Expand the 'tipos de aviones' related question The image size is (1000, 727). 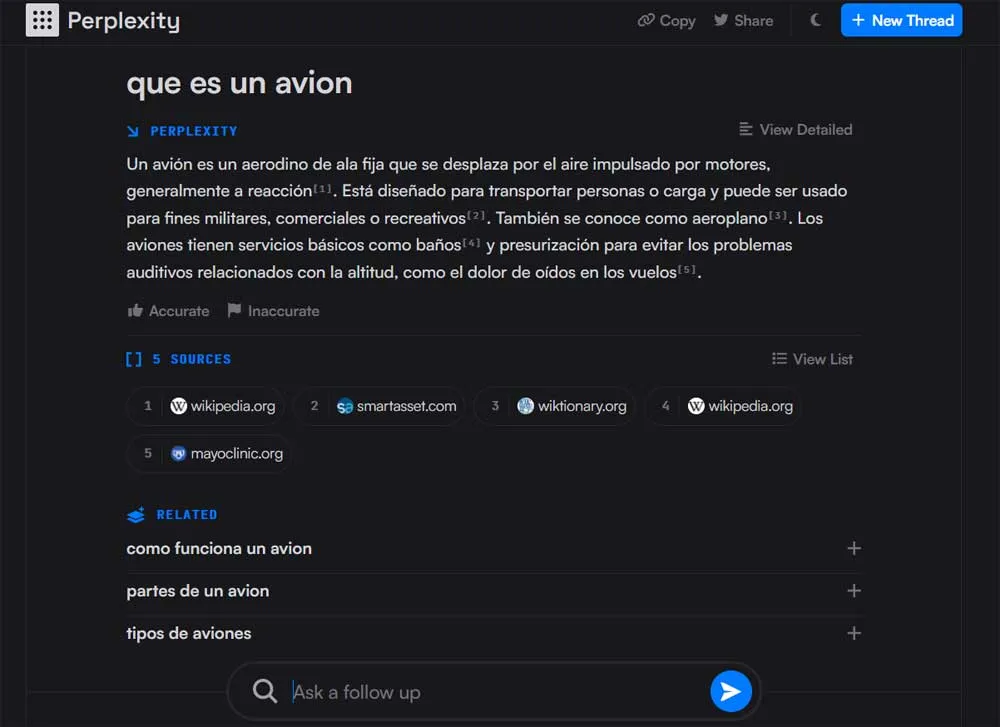[x=855, y=633]
